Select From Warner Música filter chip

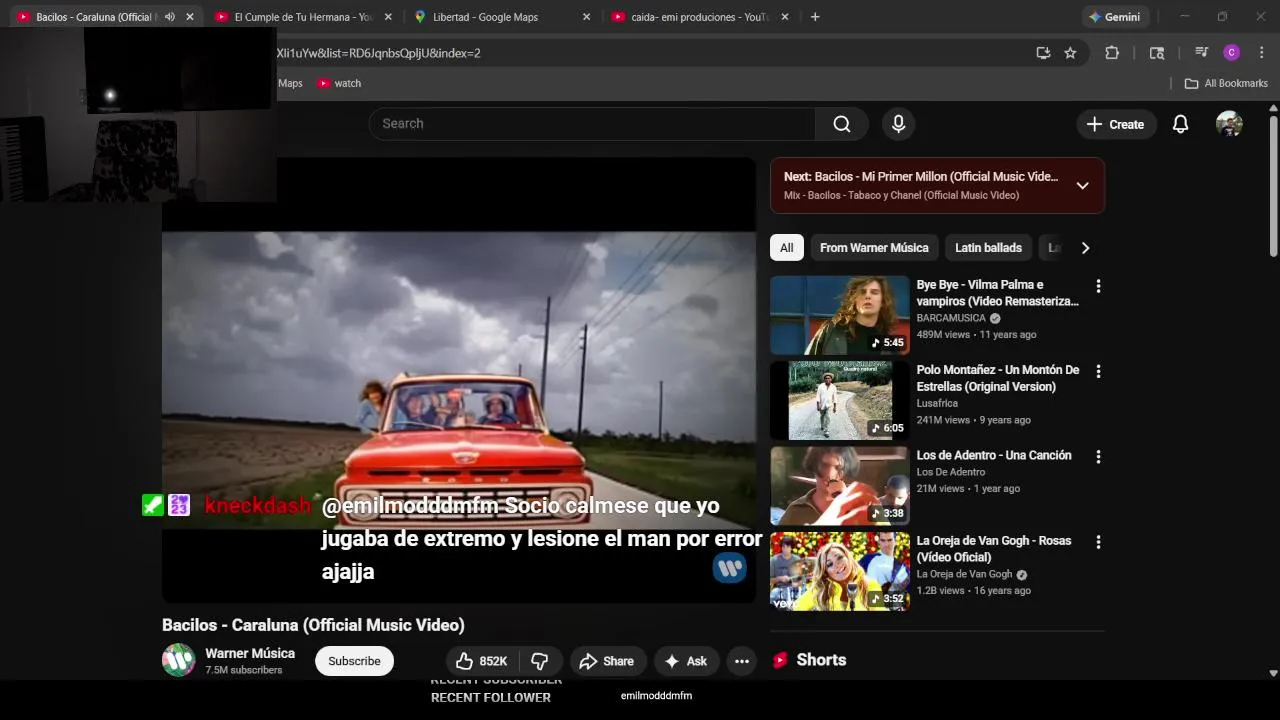[874, 248]
